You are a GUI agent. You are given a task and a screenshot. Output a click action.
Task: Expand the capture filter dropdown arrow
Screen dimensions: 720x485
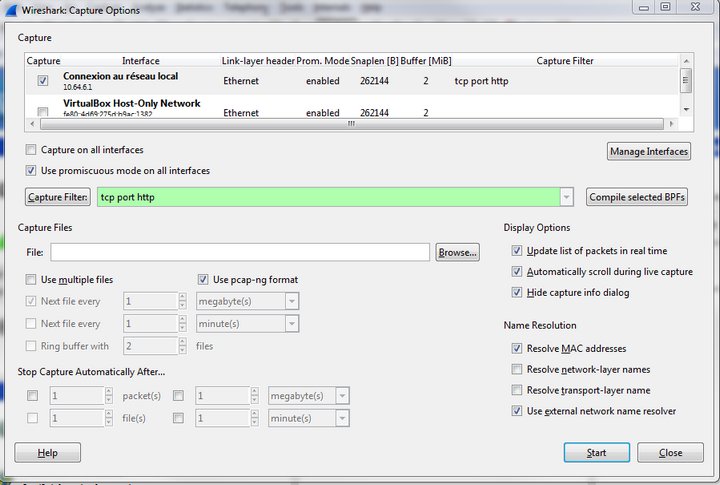567,197
